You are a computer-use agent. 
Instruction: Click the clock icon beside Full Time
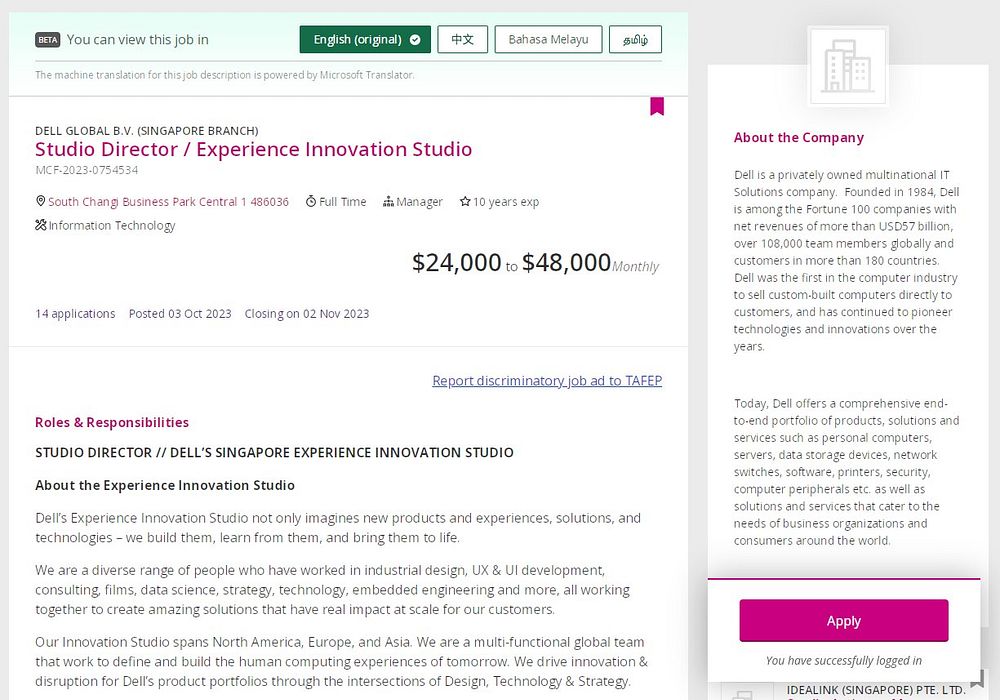(x=311, y=201)
